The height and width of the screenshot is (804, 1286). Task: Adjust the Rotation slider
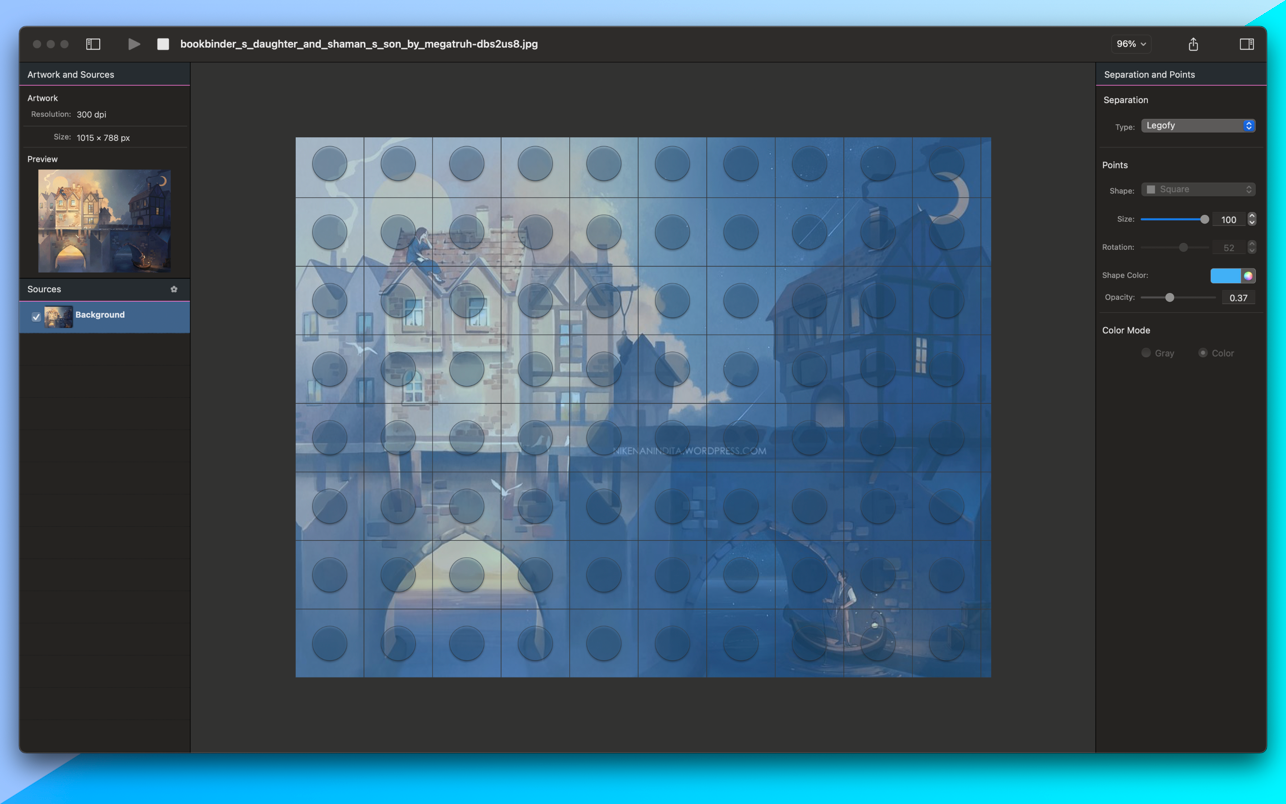point(1175,247)
